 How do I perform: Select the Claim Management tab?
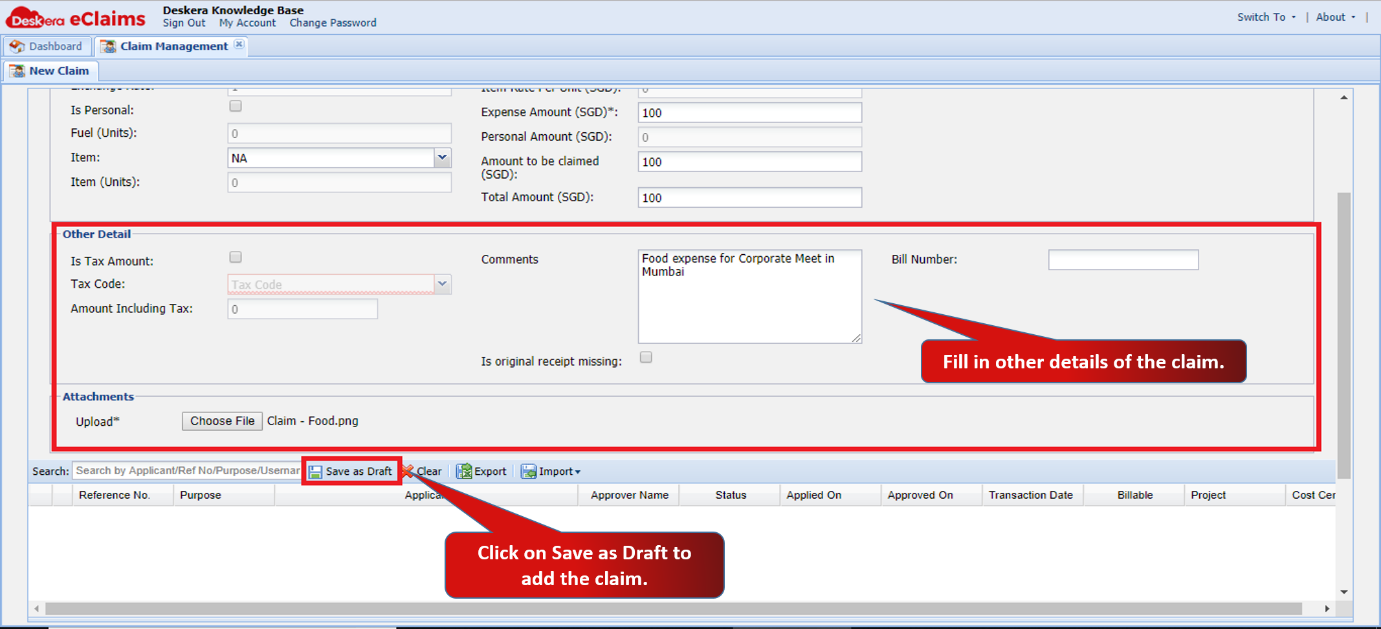pos(171,46)
